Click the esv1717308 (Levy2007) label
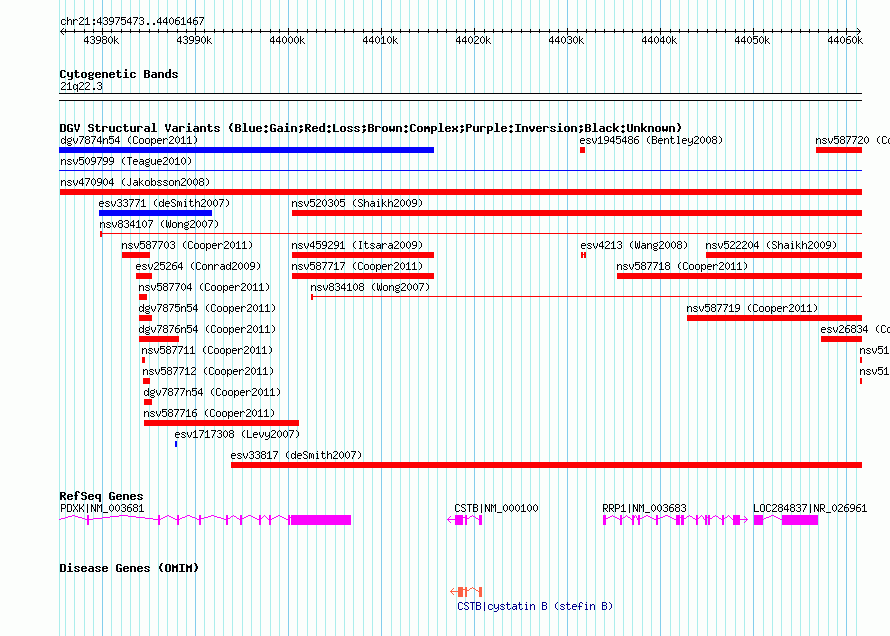The image size is (890, 636). pos(237,434)
